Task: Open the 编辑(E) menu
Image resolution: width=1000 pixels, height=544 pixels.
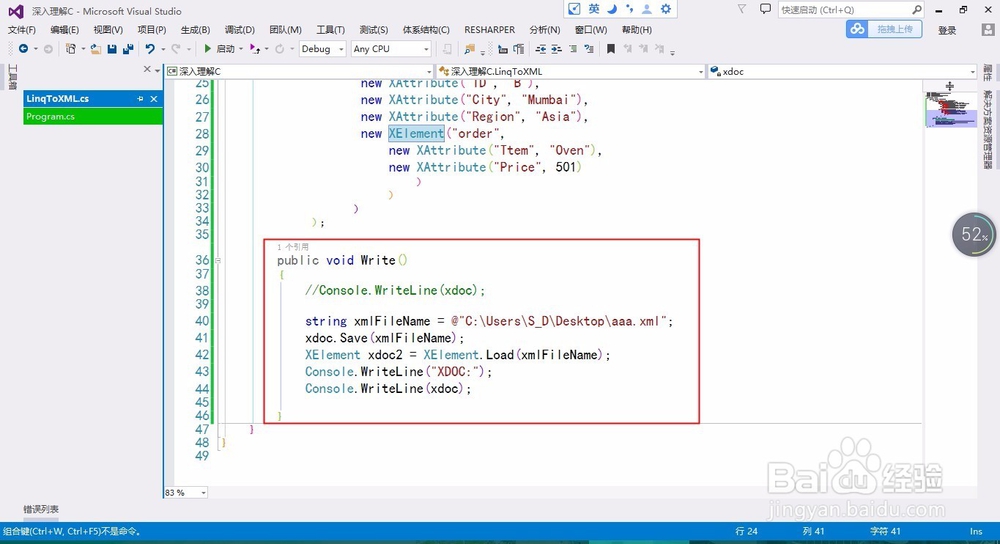Action: click(64, 30)
